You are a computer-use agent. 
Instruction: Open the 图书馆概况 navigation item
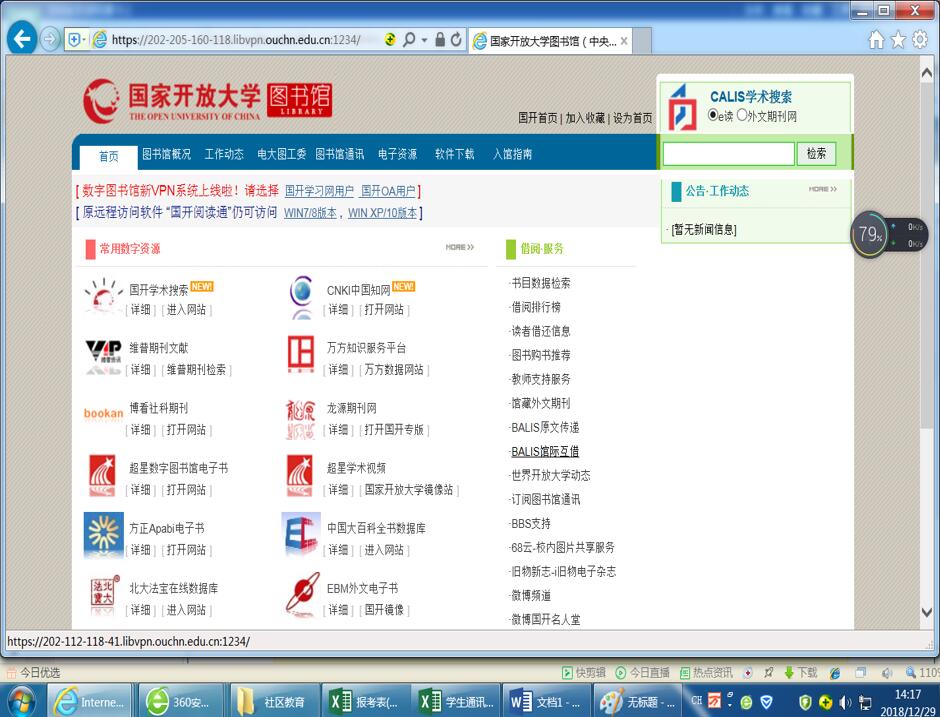click(167, 154)
